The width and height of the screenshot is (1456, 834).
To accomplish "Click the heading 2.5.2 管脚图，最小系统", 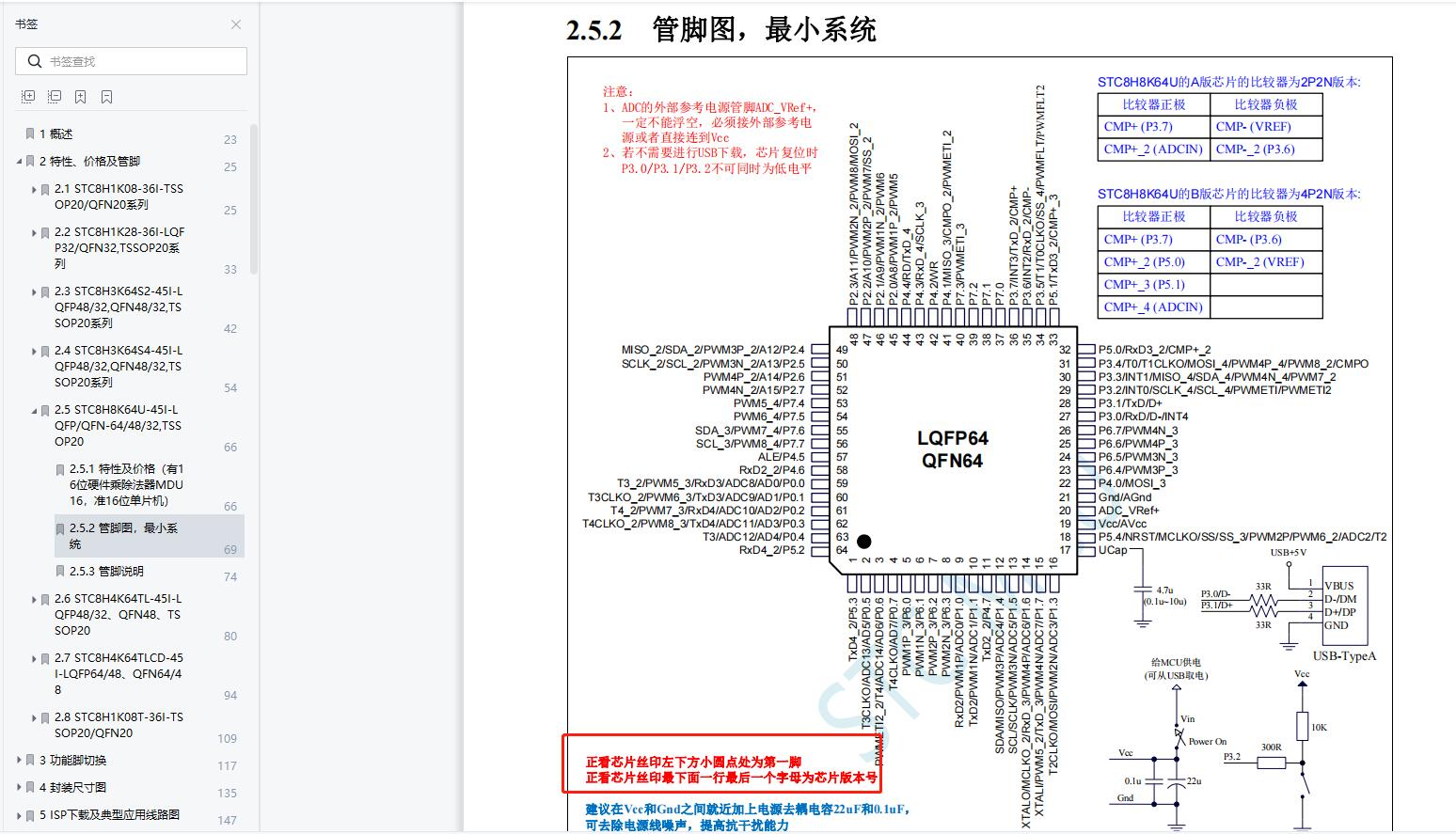I will (721, 30).
